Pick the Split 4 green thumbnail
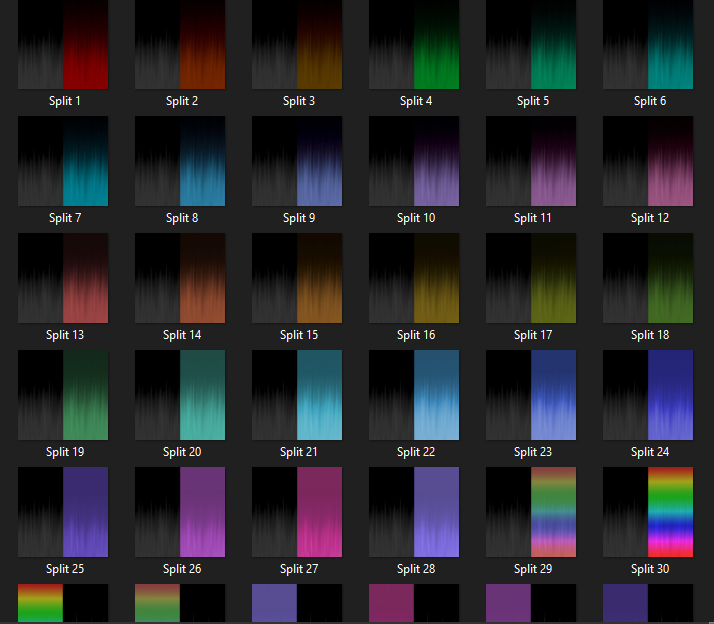Viewport: 714px width, 624px height. 414,44
